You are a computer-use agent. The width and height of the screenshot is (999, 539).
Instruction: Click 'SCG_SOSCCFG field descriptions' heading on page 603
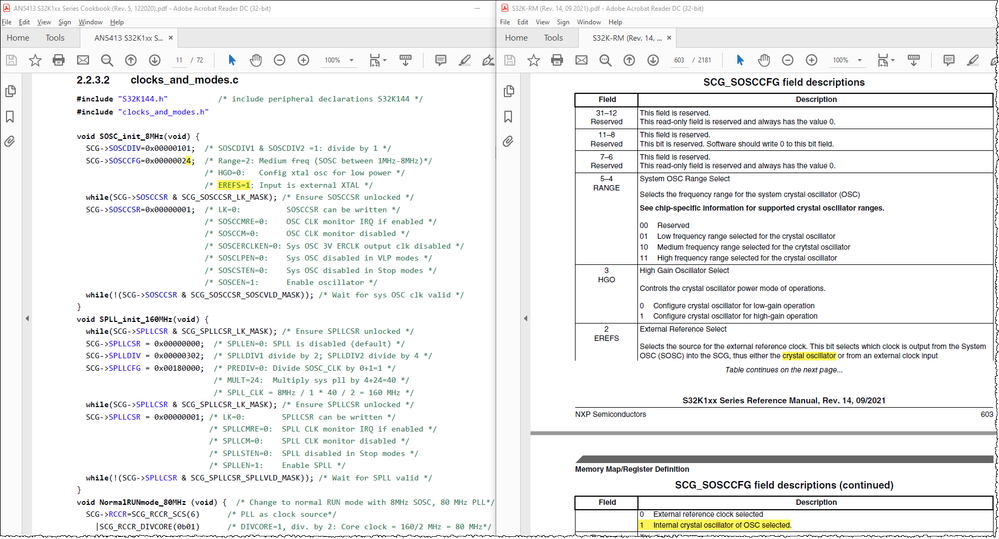coord(784,82)
